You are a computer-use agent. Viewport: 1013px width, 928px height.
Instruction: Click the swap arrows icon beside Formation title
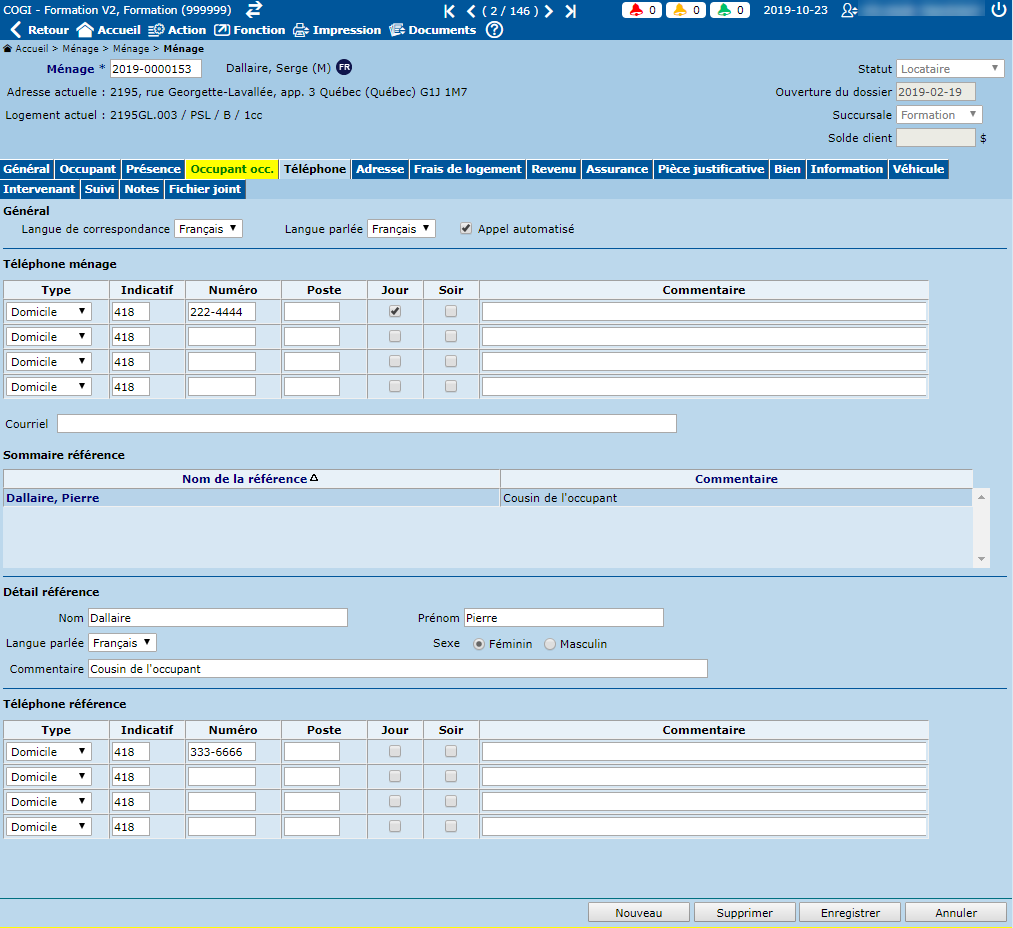click(x=254, y=10)
